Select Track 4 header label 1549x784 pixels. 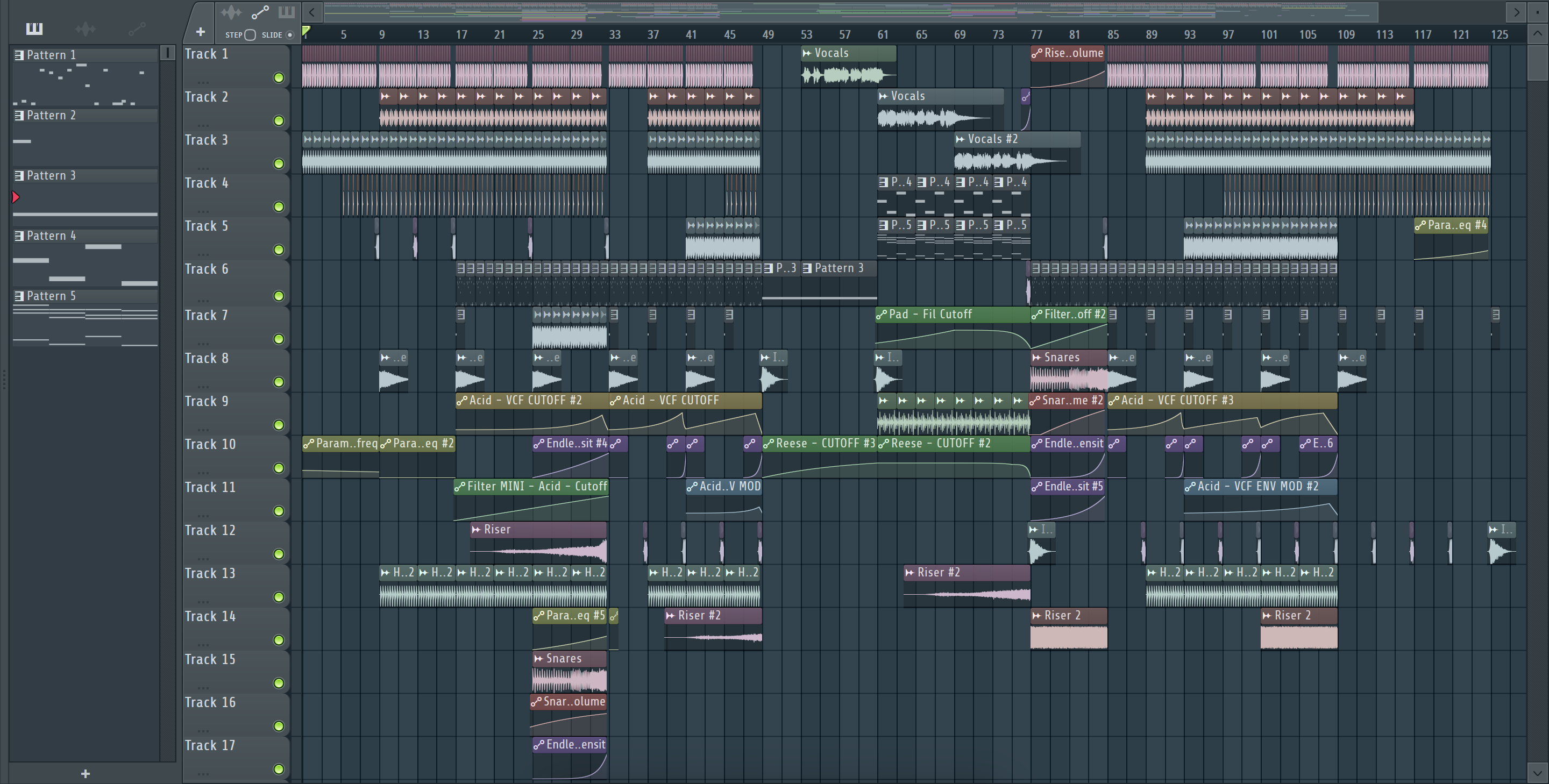(x=206, y=183)
